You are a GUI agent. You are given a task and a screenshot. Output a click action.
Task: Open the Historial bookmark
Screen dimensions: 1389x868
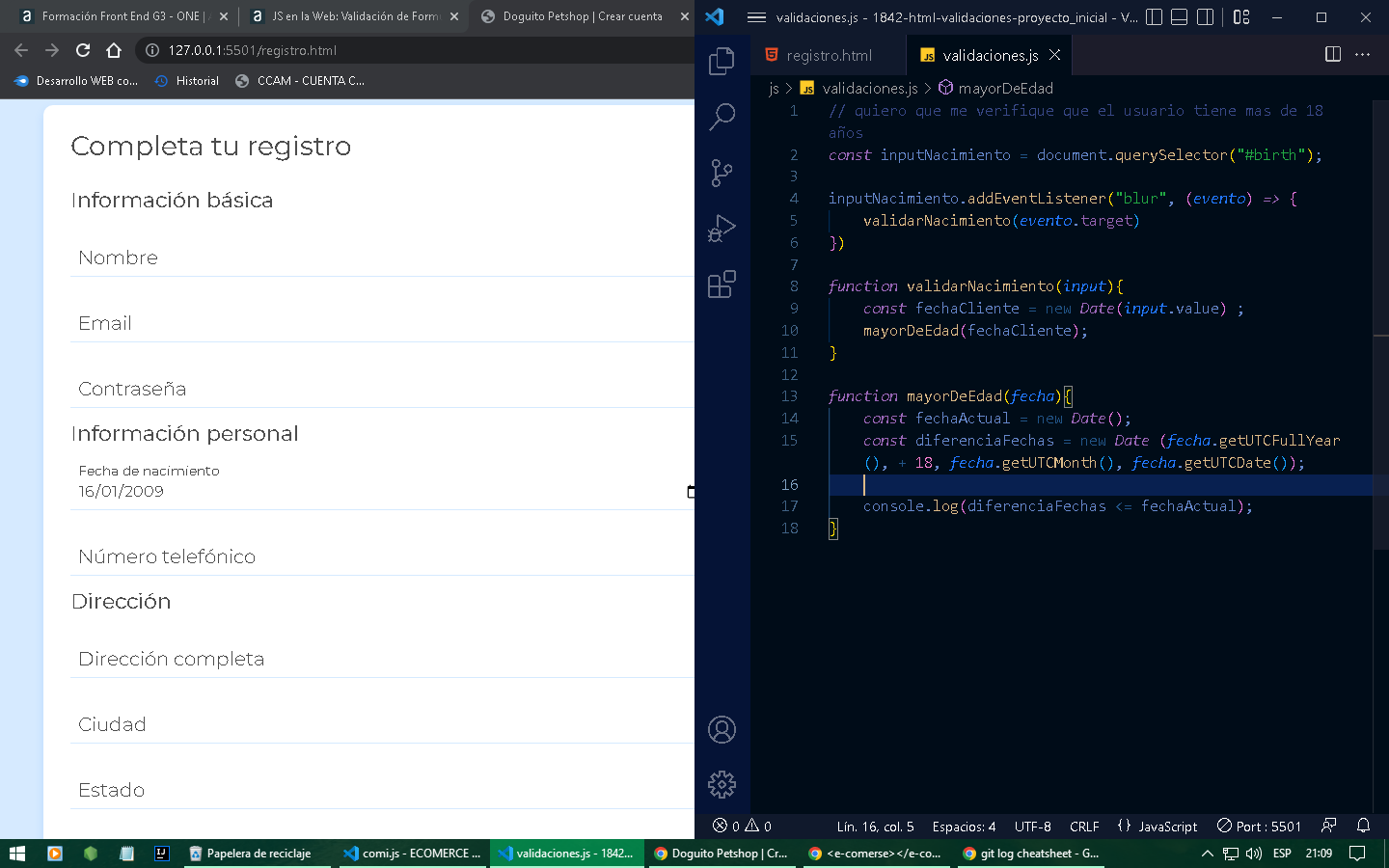[x=187, y=81]
